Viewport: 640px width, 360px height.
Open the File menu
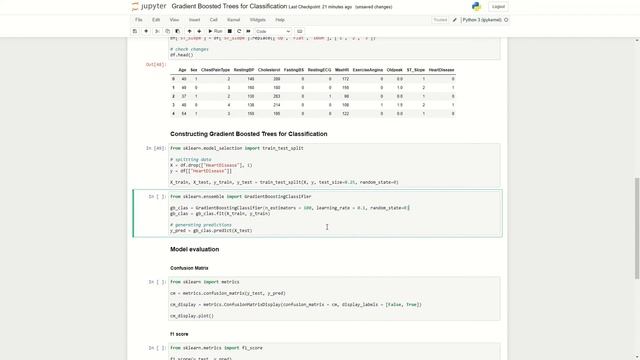(139, 20)
